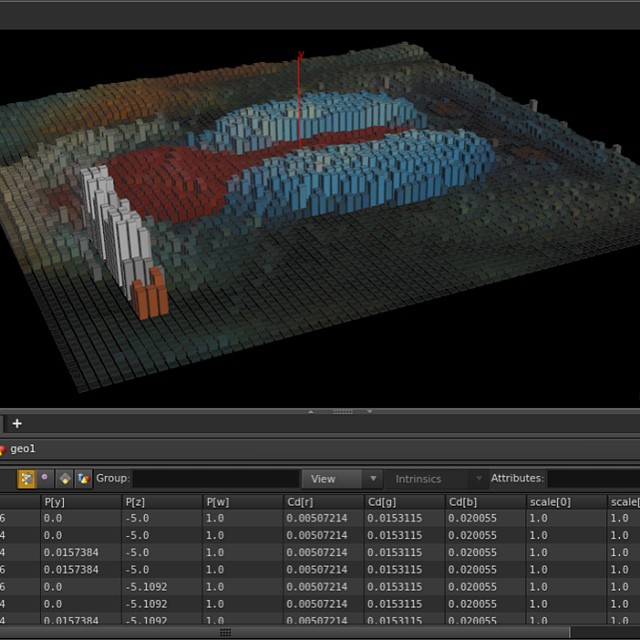The height and width of the screenshot is (640, 640).
Task: Sort by the P[y] column header
Action: pyautogui.click(x=54, y=501)
